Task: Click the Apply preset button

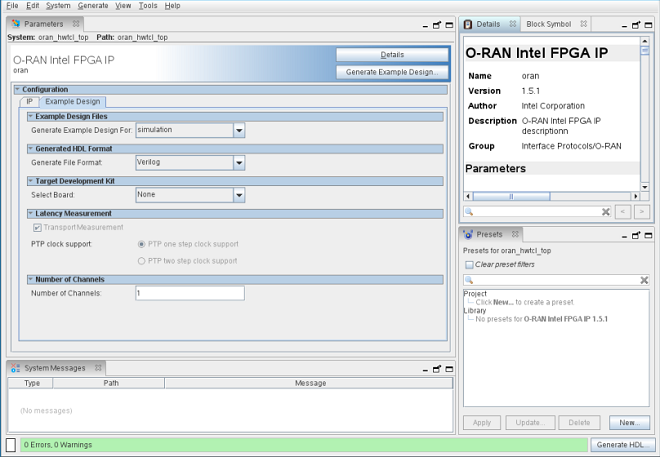Action: coord(482,422)
